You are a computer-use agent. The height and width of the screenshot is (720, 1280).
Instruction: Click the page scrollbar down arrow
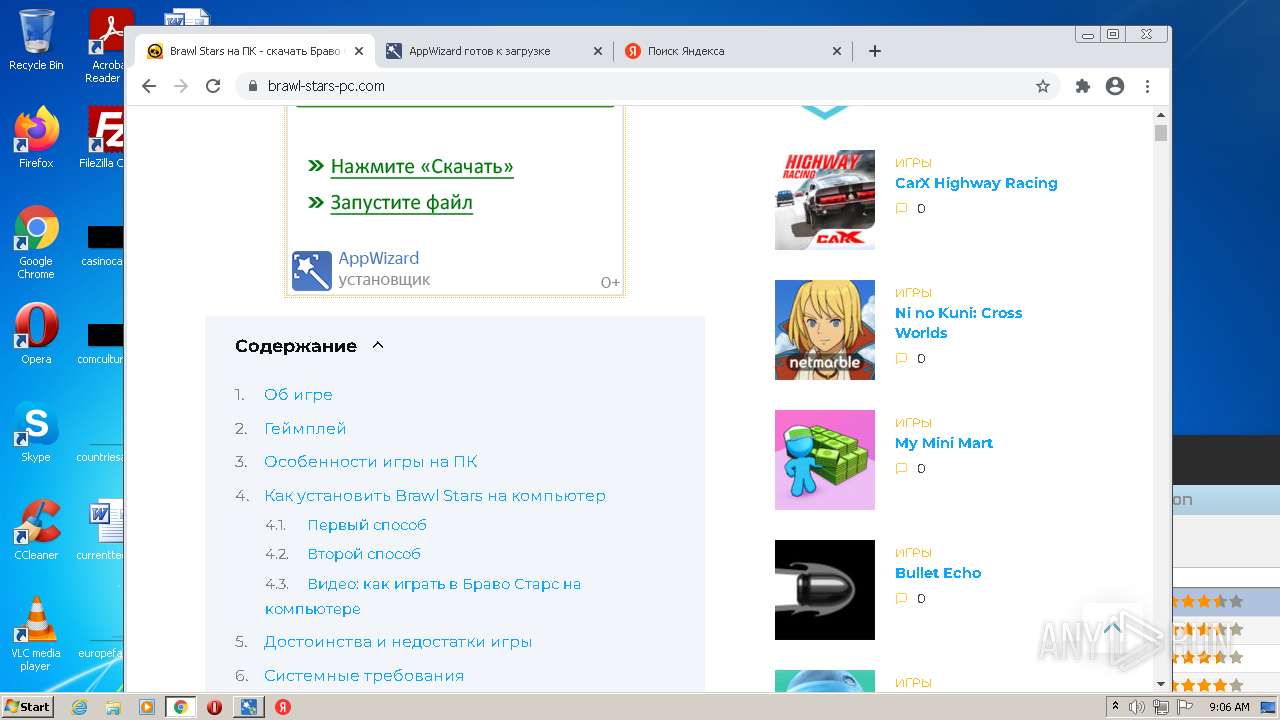click(x=1161, y=684)
